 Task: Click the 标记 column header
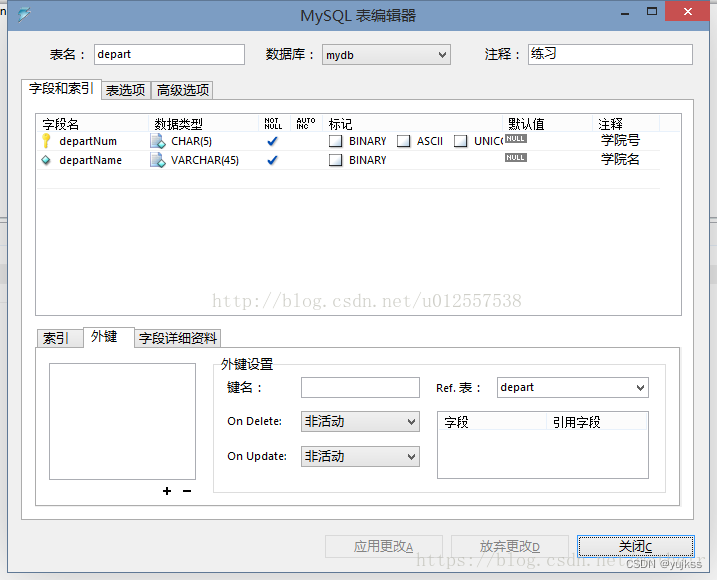(413, 124)
